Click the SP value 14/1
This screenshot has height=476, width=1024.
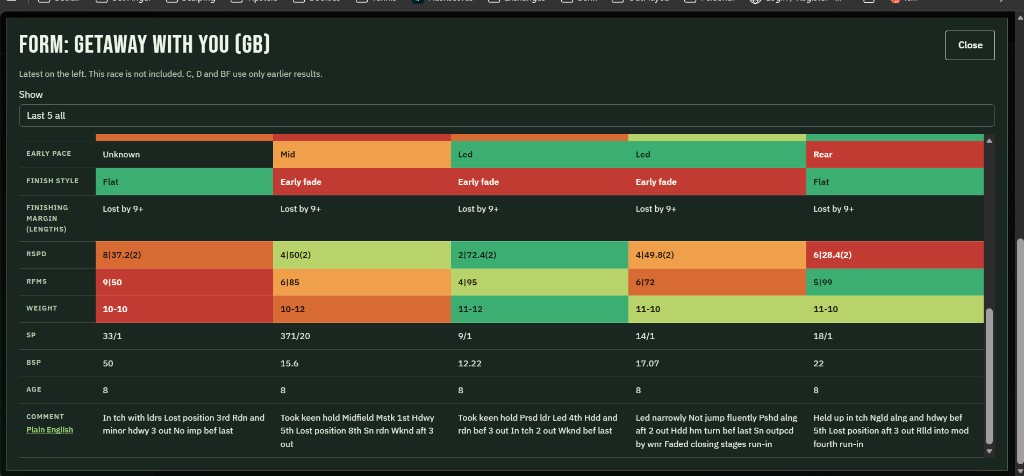tap(645, 336)
